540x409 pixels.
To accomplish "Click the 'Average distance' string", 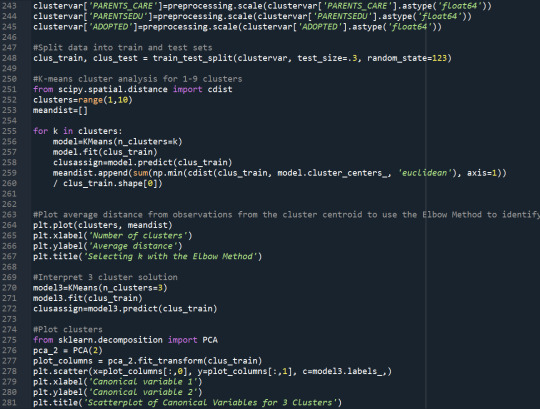I will 133,246.
